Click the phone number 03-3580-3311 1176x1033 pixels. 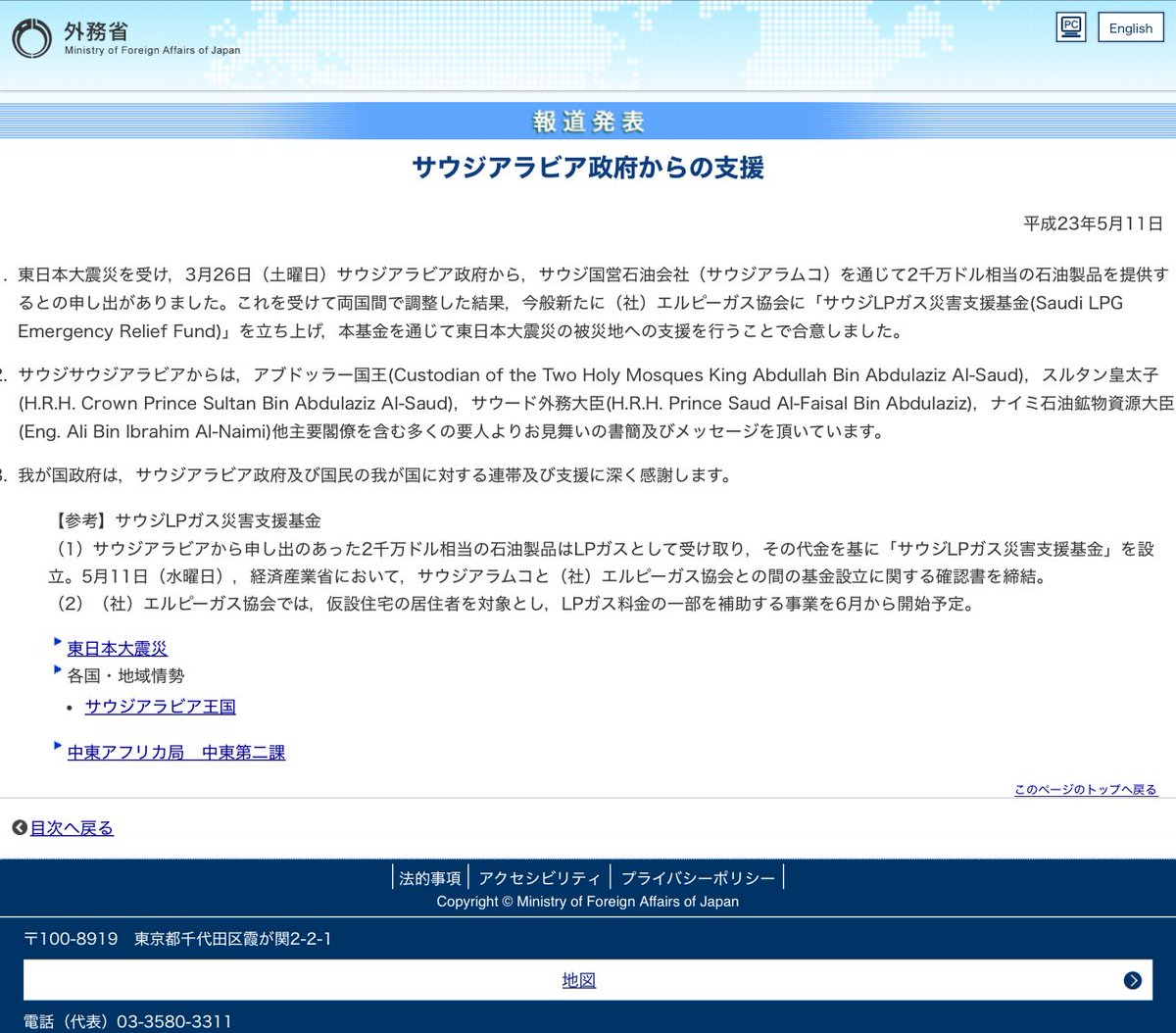(174, 1021)
